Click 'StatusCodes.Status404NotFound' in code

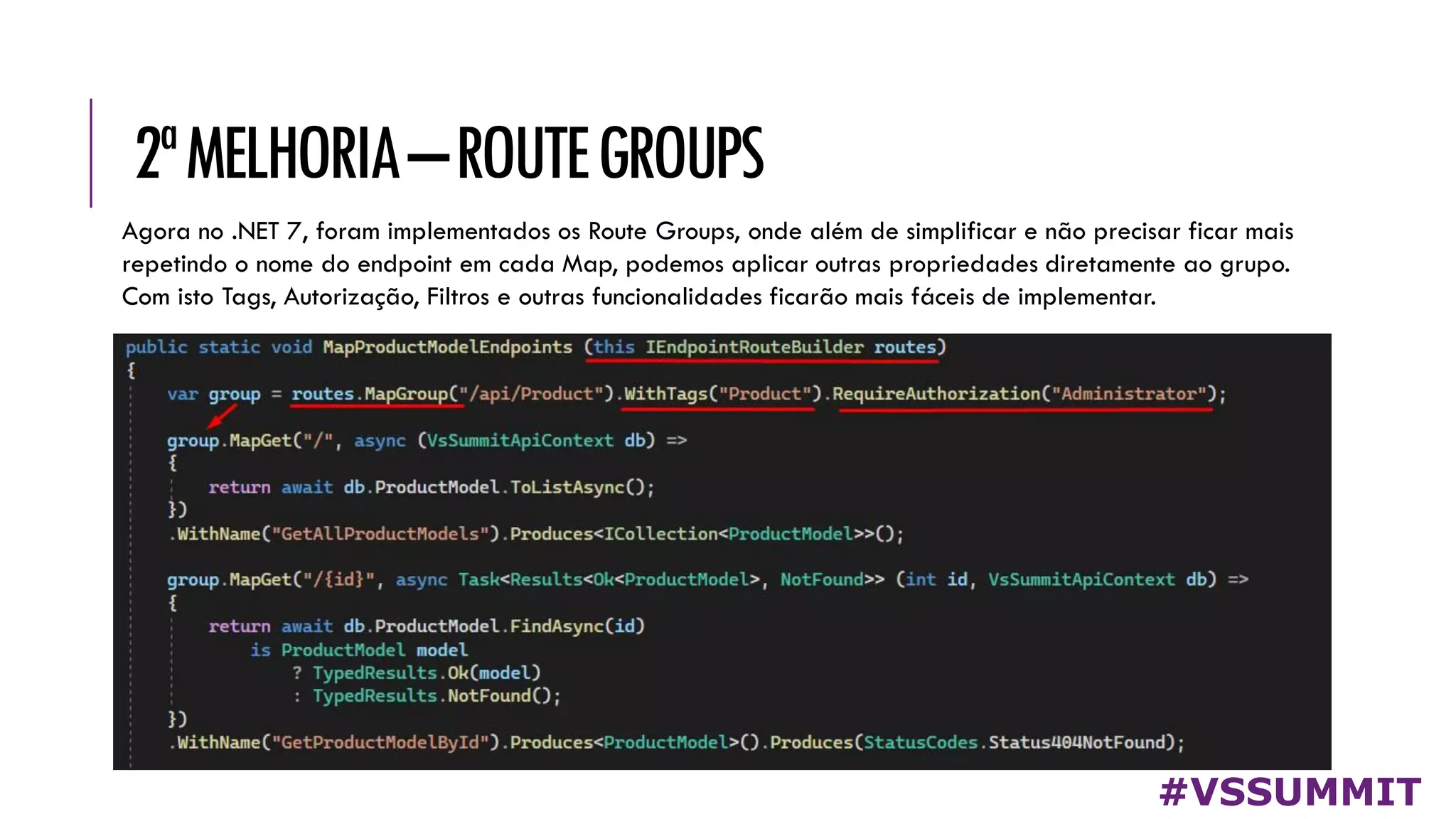[x=1015, y=743]
